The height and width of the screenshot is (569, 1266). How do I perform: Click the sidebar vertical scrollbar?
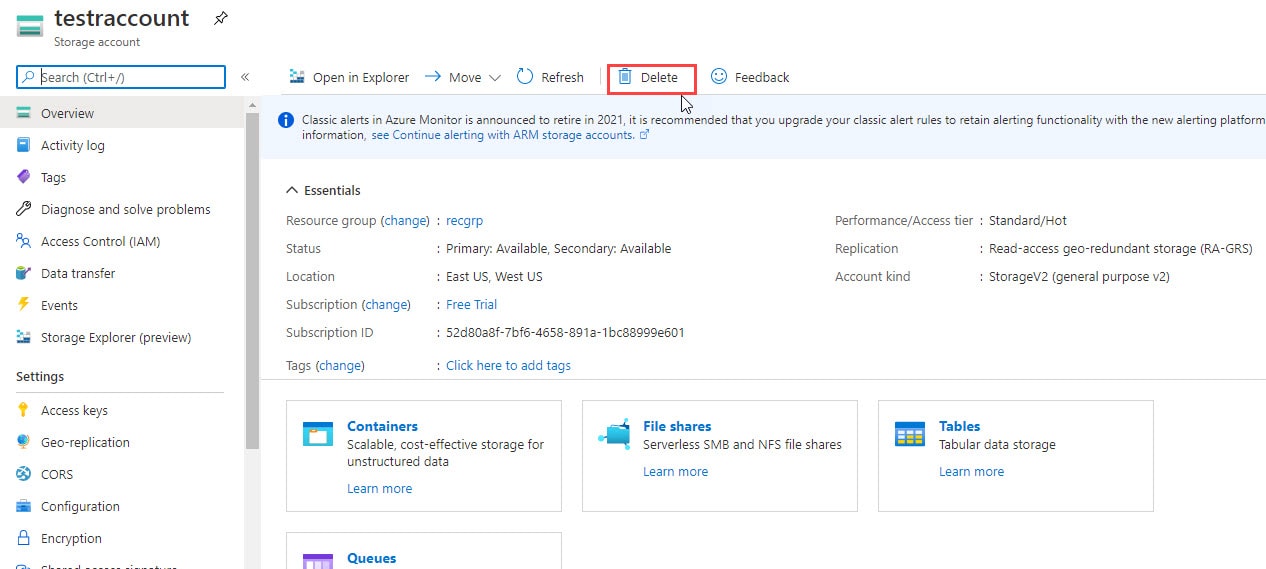click(x=252, y=280)
